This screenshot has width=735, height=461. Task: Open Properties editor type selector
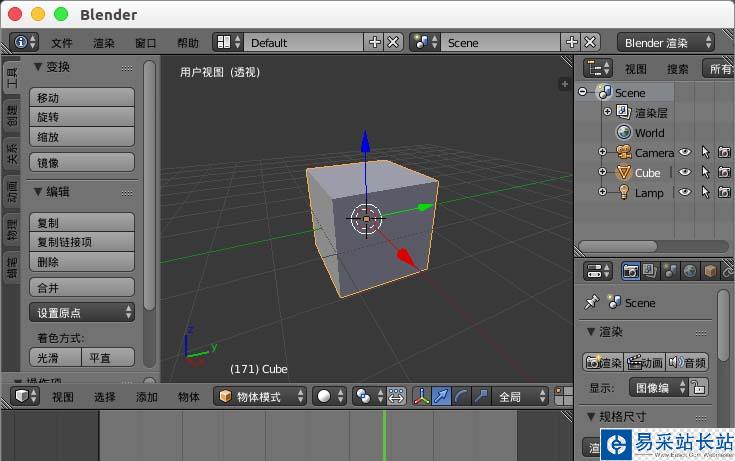pyautogui.click(x=598, y=271)
